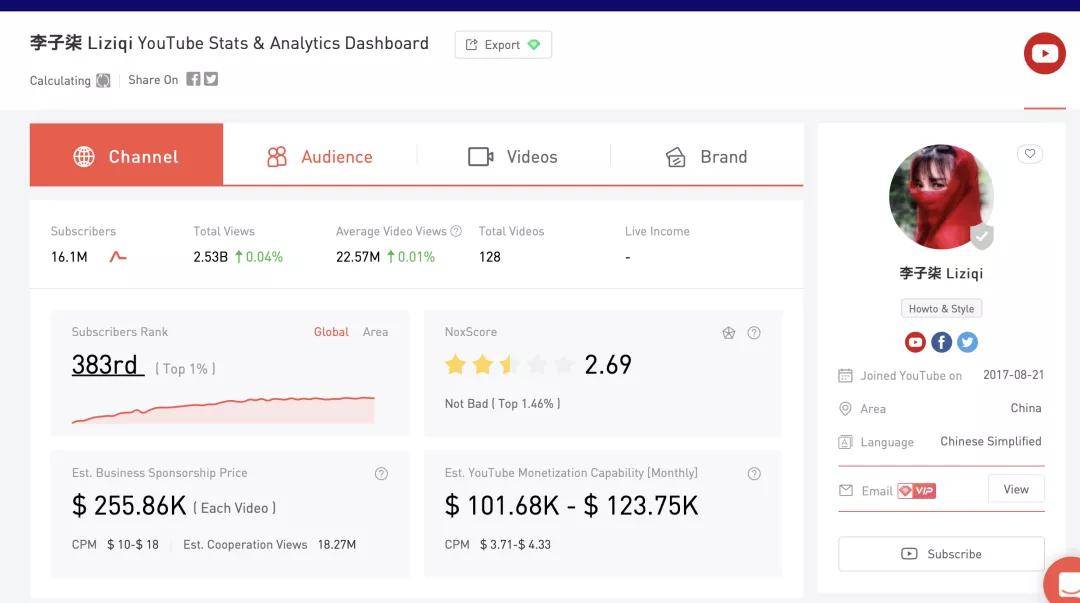
Task: Click the Export button
Action: (x=503, y=45)
